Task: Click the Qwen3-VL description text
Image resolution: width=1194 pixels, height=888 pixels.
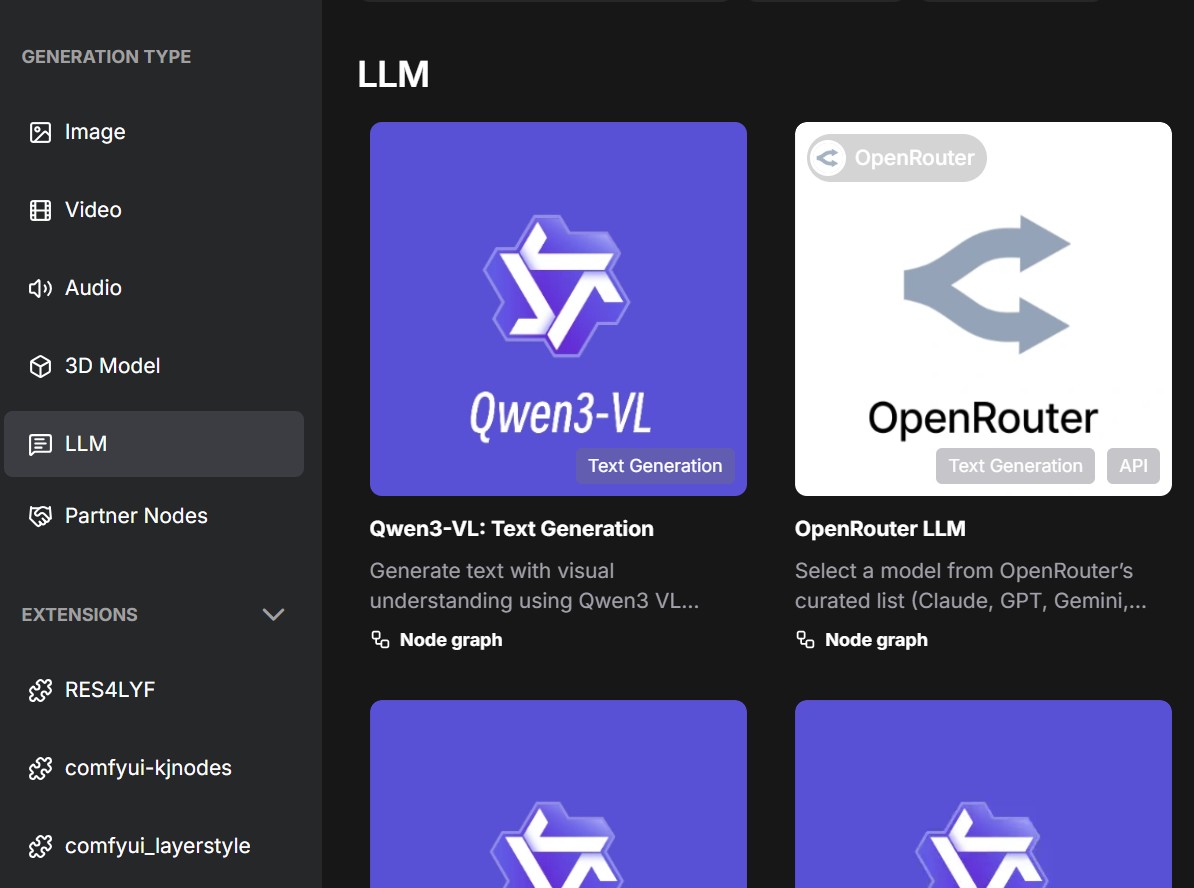Action: point(535,586)
